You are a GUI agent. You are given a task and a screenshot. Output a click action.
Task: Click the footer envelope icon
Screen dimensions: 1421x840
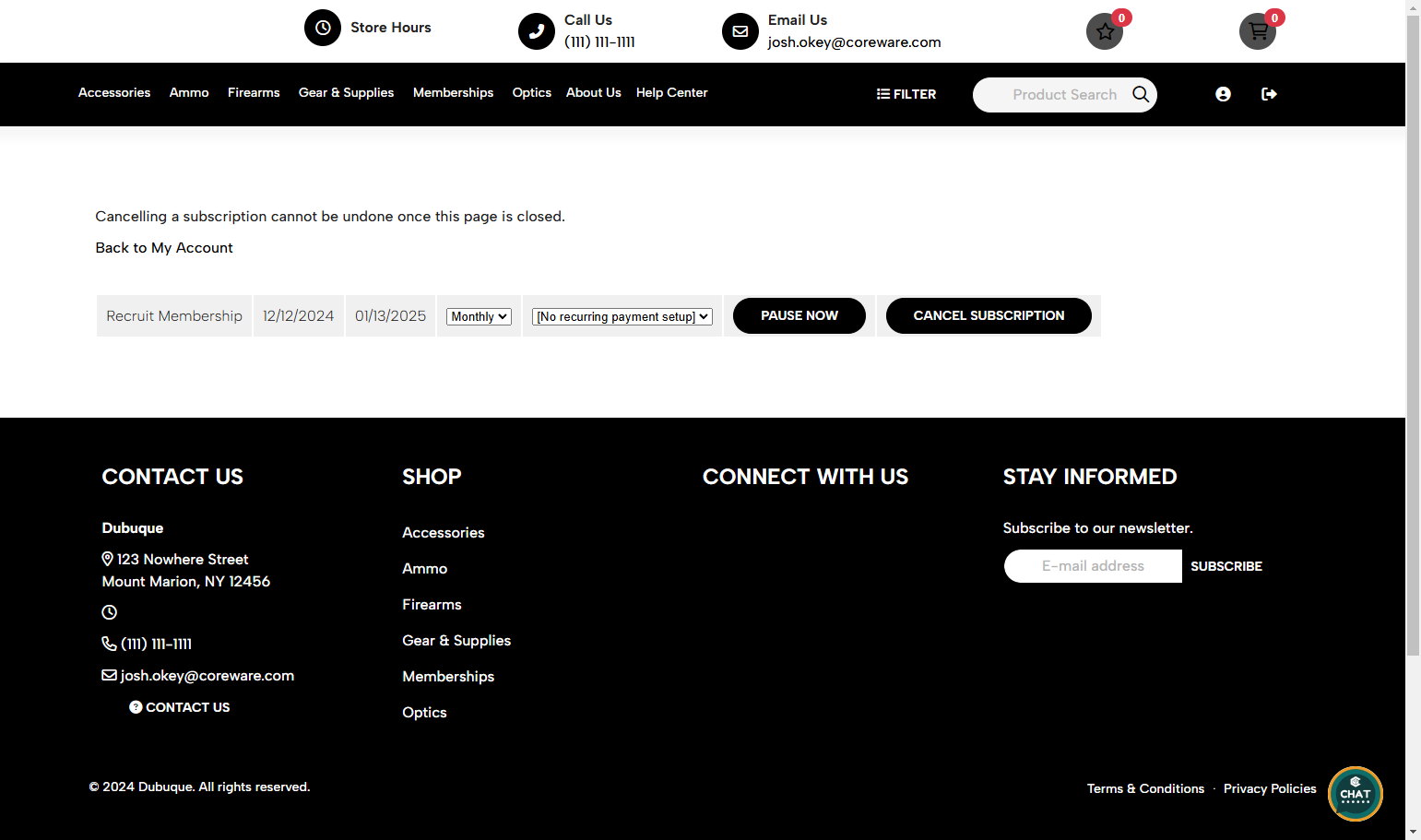(x=109, y=675)
